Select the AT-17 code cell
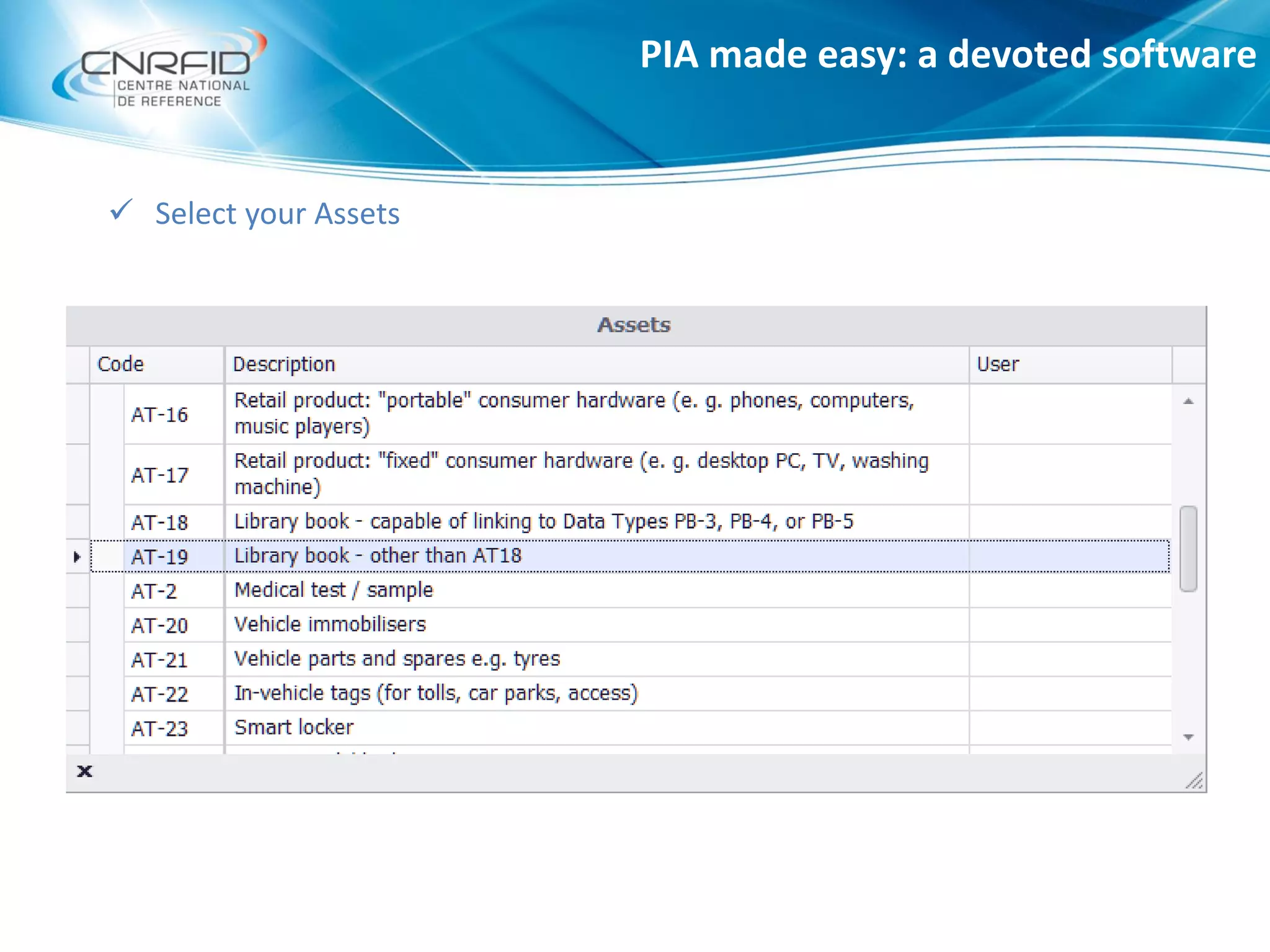 174,475
